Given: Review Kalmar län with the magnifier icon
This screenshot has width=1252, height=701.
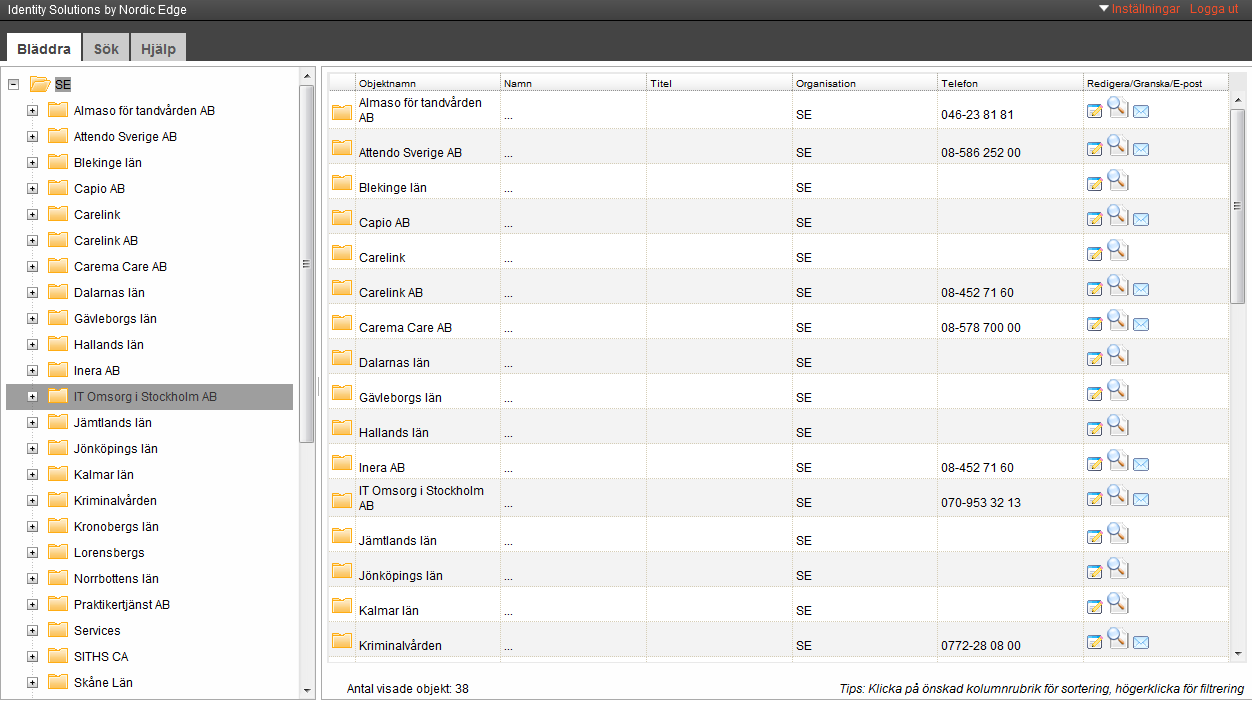Looking at the screenshot, I should [x=1117, y=603].
